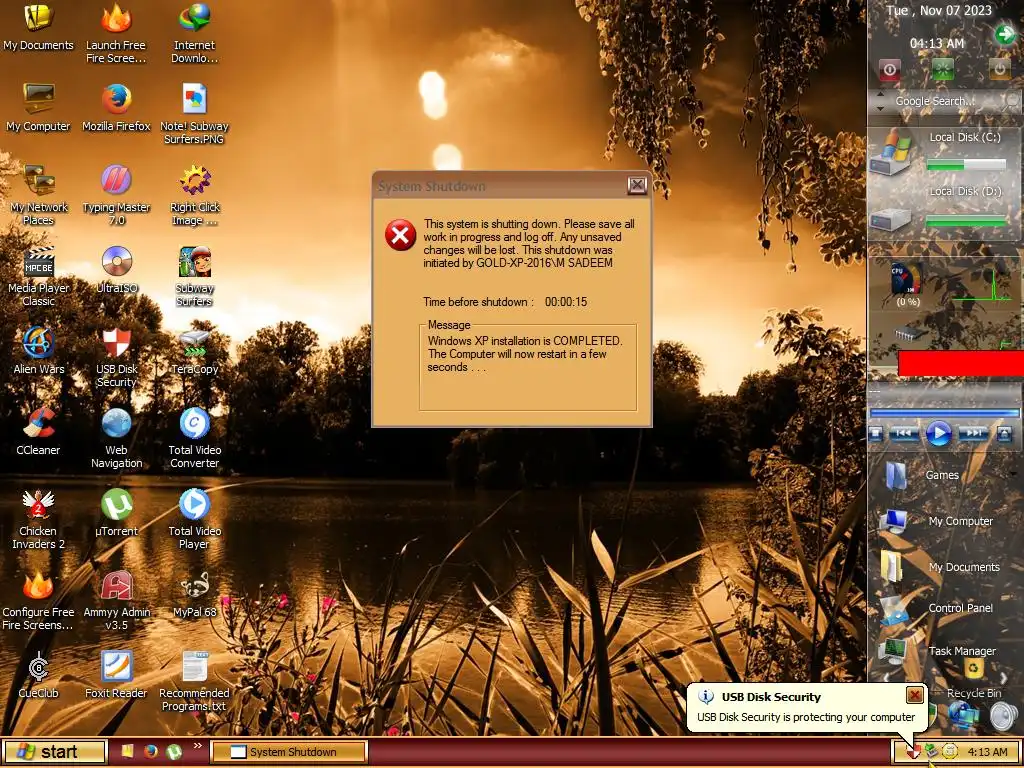1024x768 pixels.
Task: Close the System Shutdown dialog
Action: [637, 185]
